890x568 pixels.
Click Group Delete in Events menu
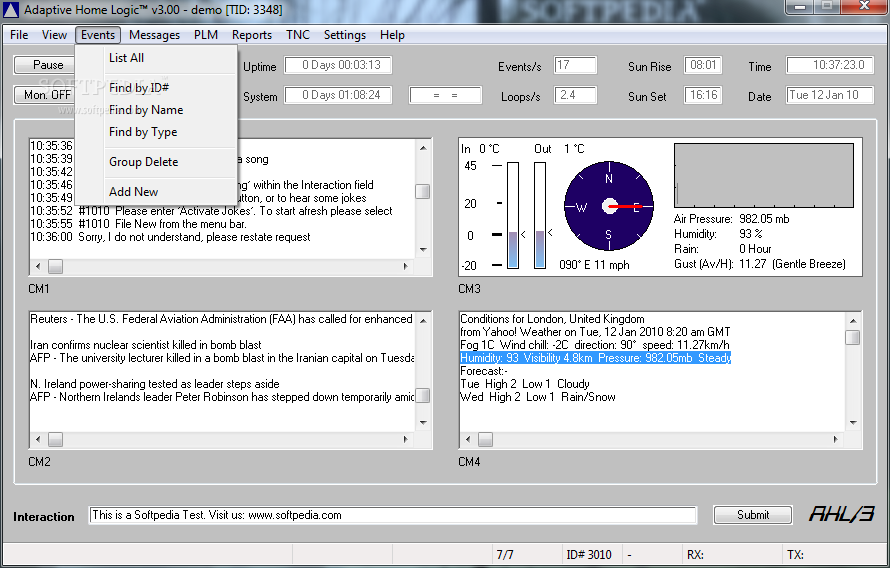tap(143, 162)
